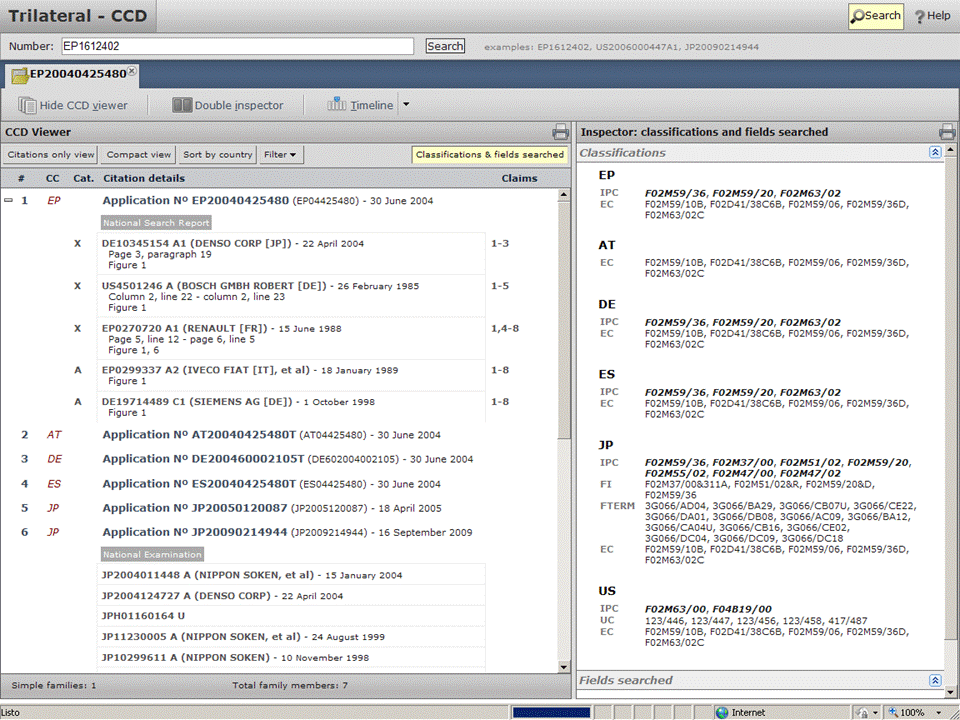Viewport: 960px width, 720px height.
Task: Print the Inspector panel contents
Action: [x=946, y=132]
